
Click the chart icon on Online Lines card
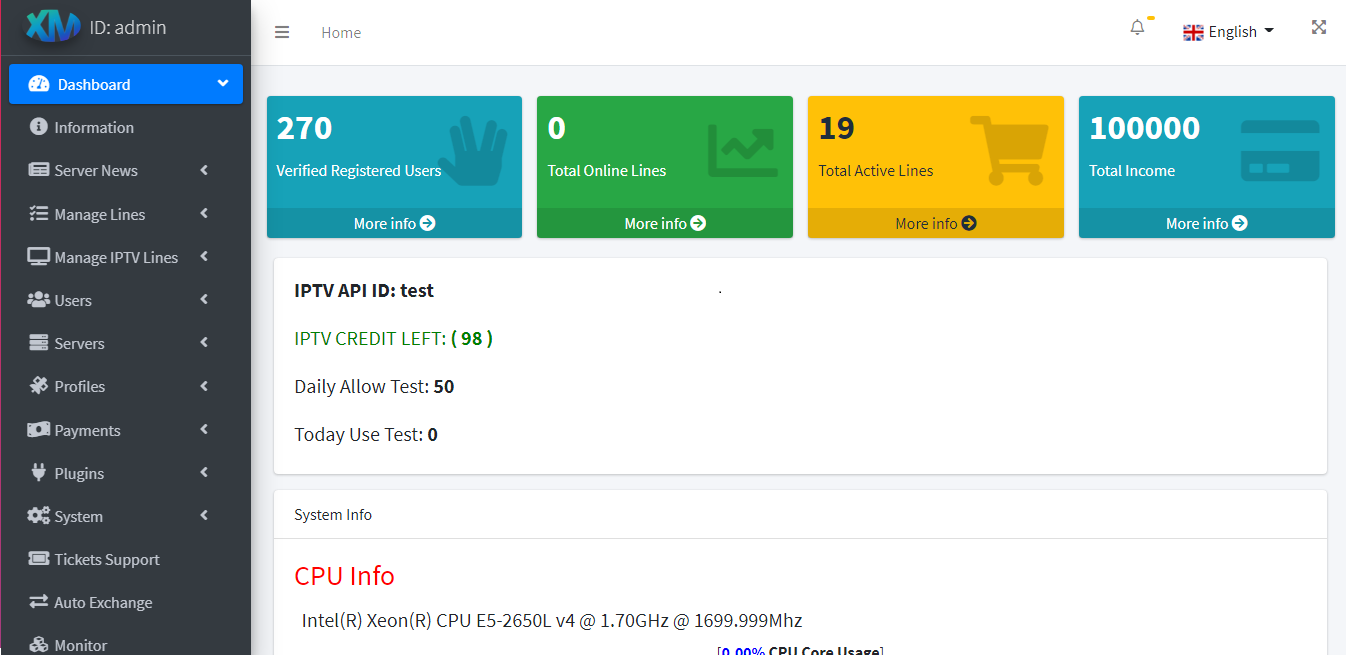tap(741, 151)
